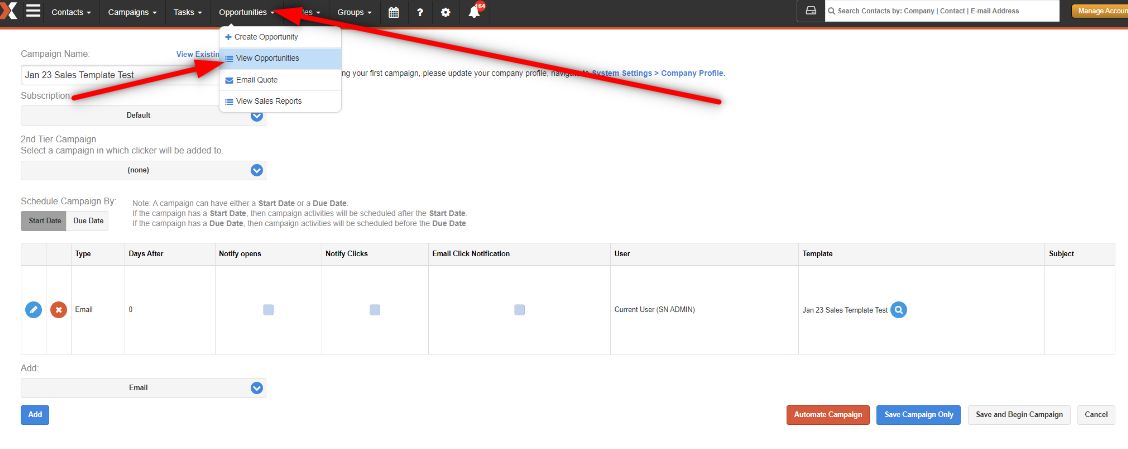
Task: Open the 2nd Tier Campaign (none) dropdown
Action: pyautogui.click(x=143, y=170)
